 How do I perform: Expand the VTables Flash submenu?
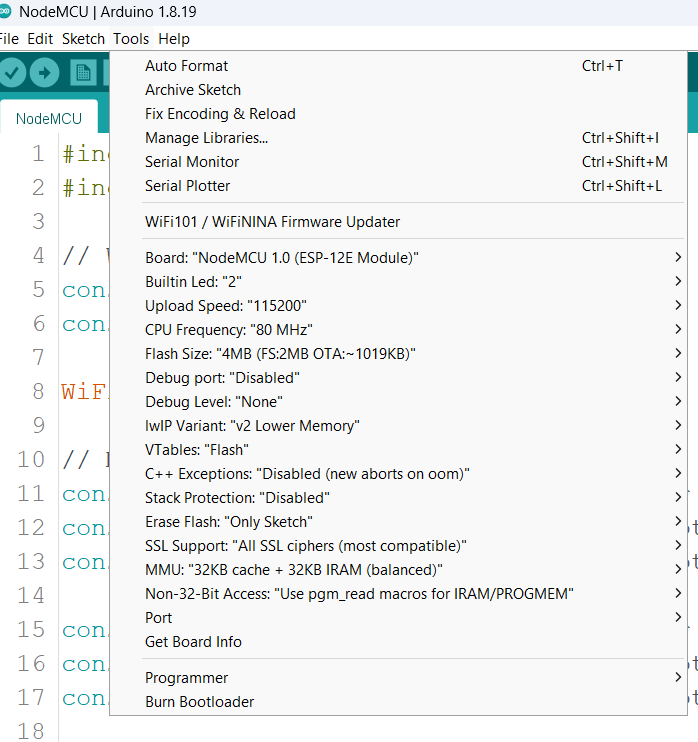click(x=398, y=450)
